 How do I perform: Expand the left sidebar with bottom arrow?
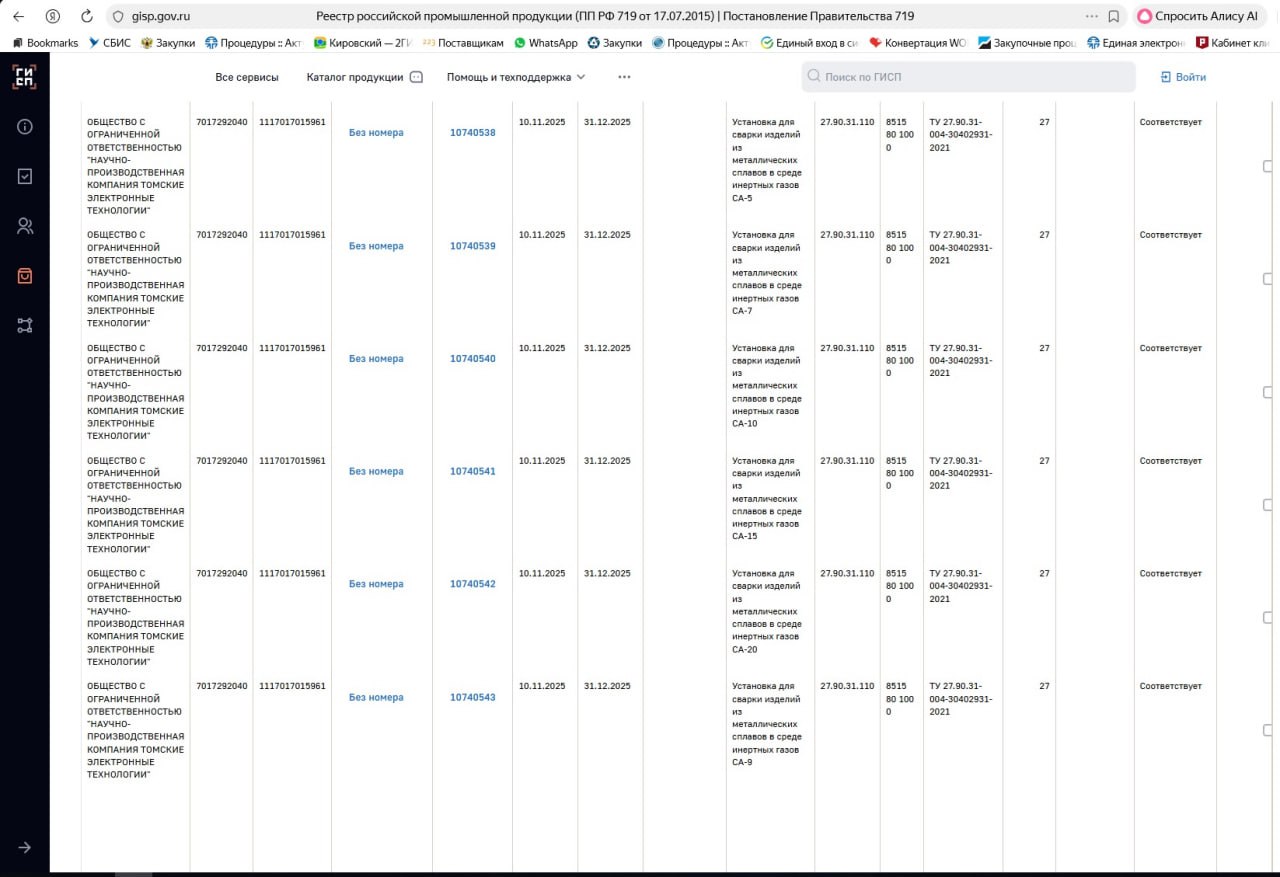25,847
